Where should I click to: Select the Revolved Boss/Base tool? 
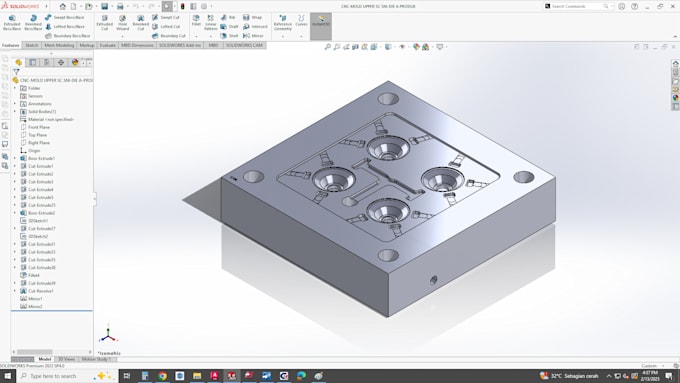(33, 23)
